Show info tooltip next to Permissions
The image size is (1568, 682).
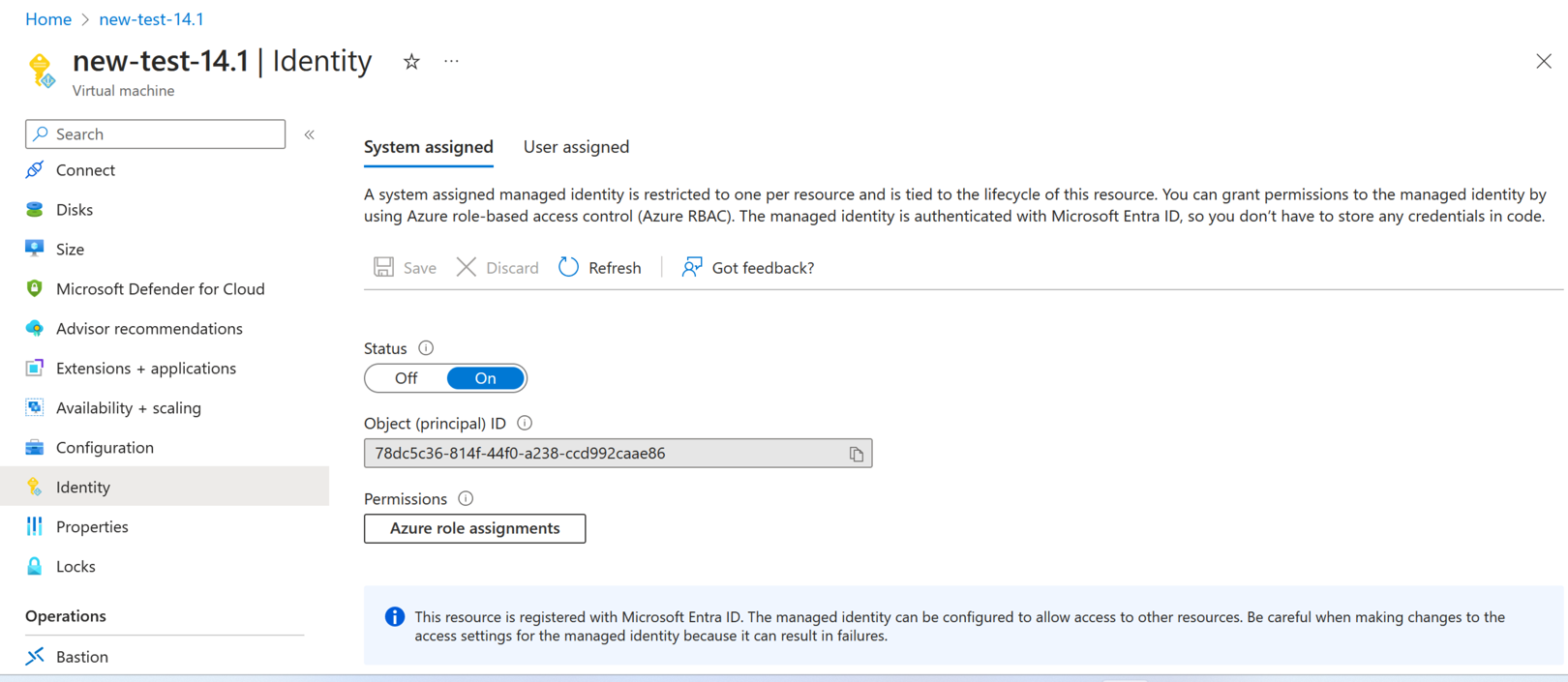466,498
